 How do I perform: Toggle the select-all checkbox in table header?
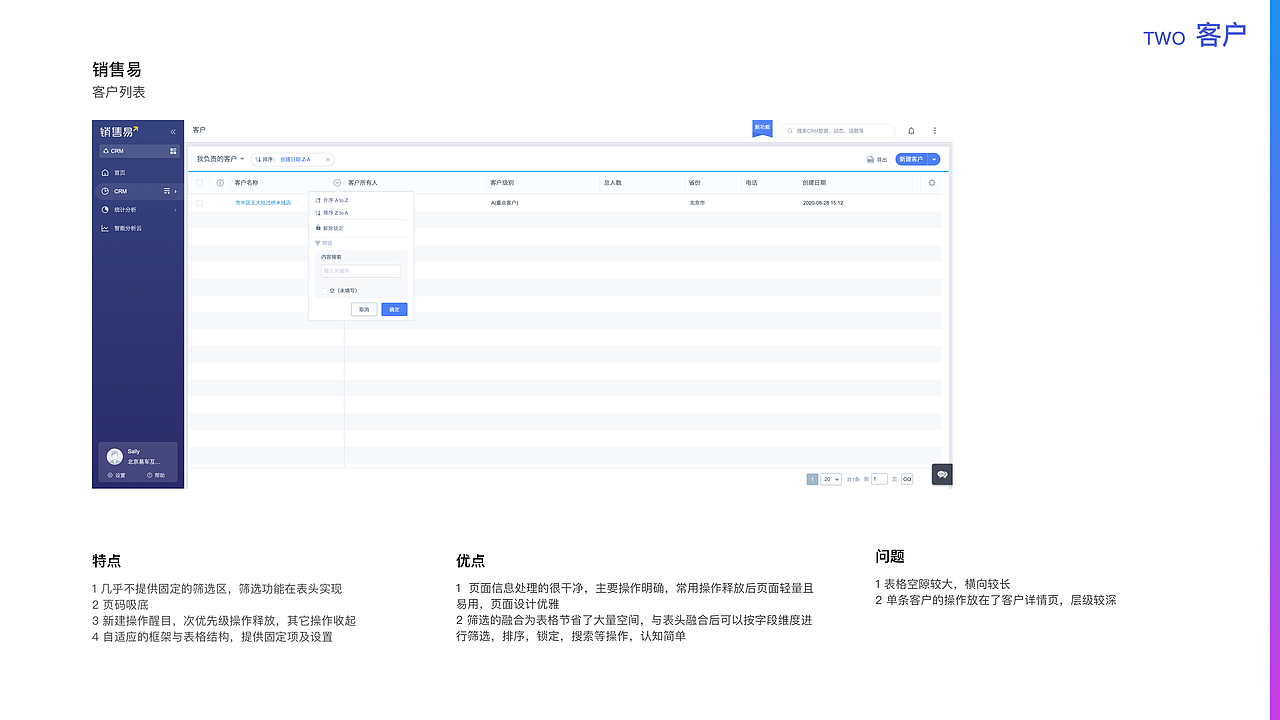(199, 183)
